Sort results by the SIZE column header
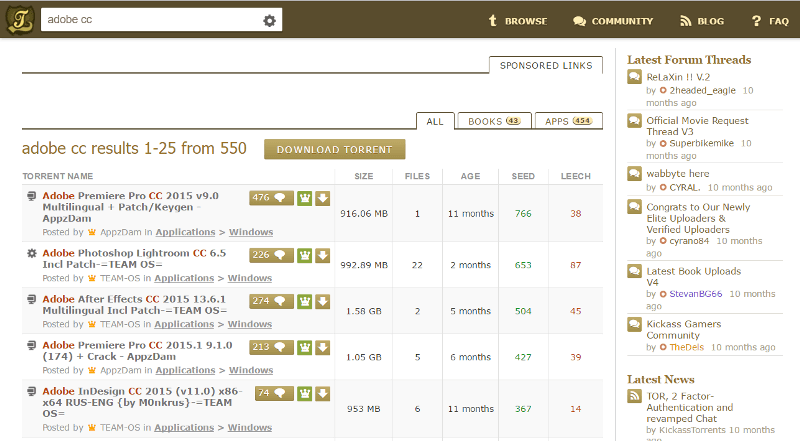Viewport: 800px width, 441px height. point(364,176)
